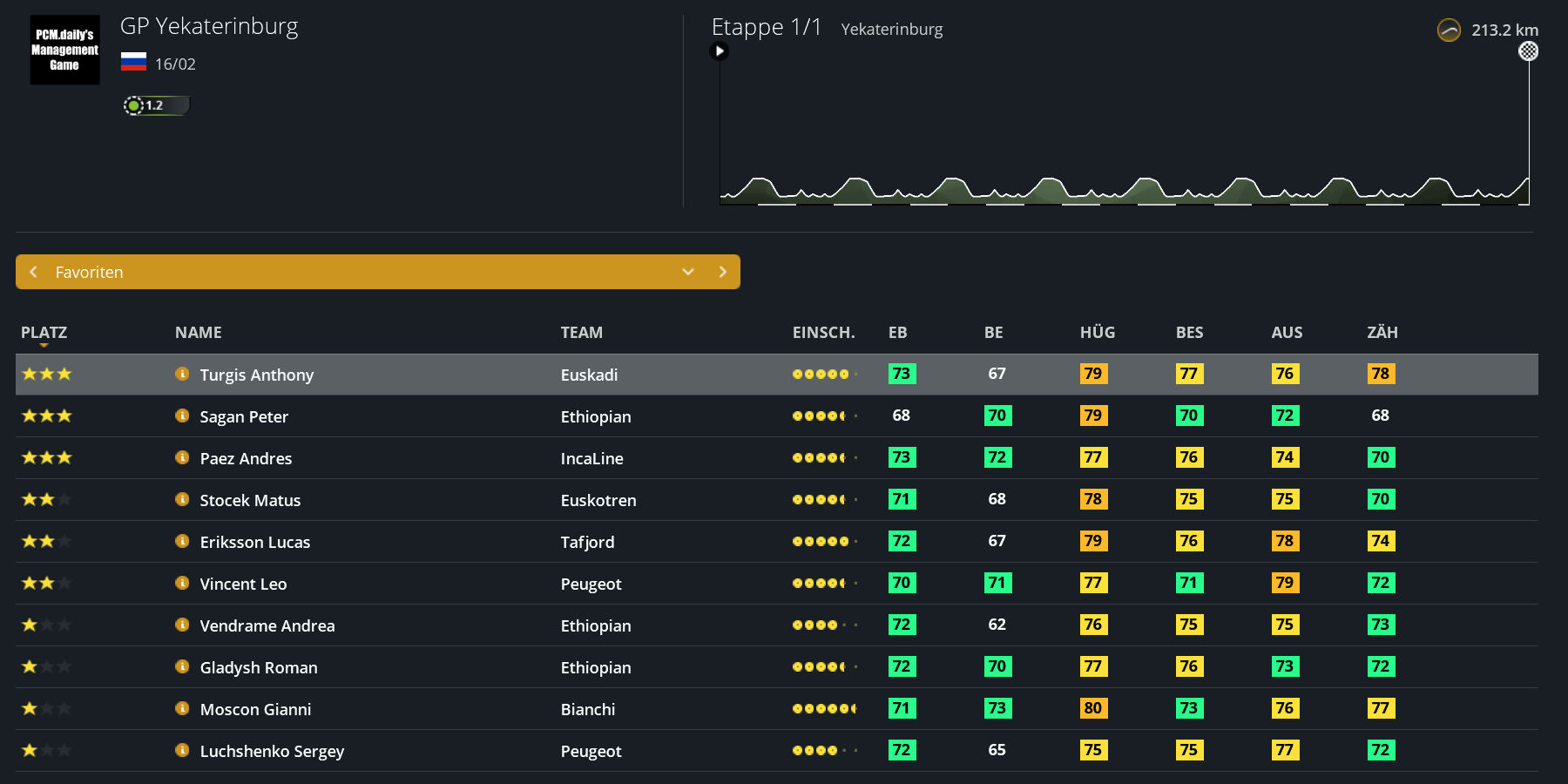Click the Russian flag icon

[133, 62]
